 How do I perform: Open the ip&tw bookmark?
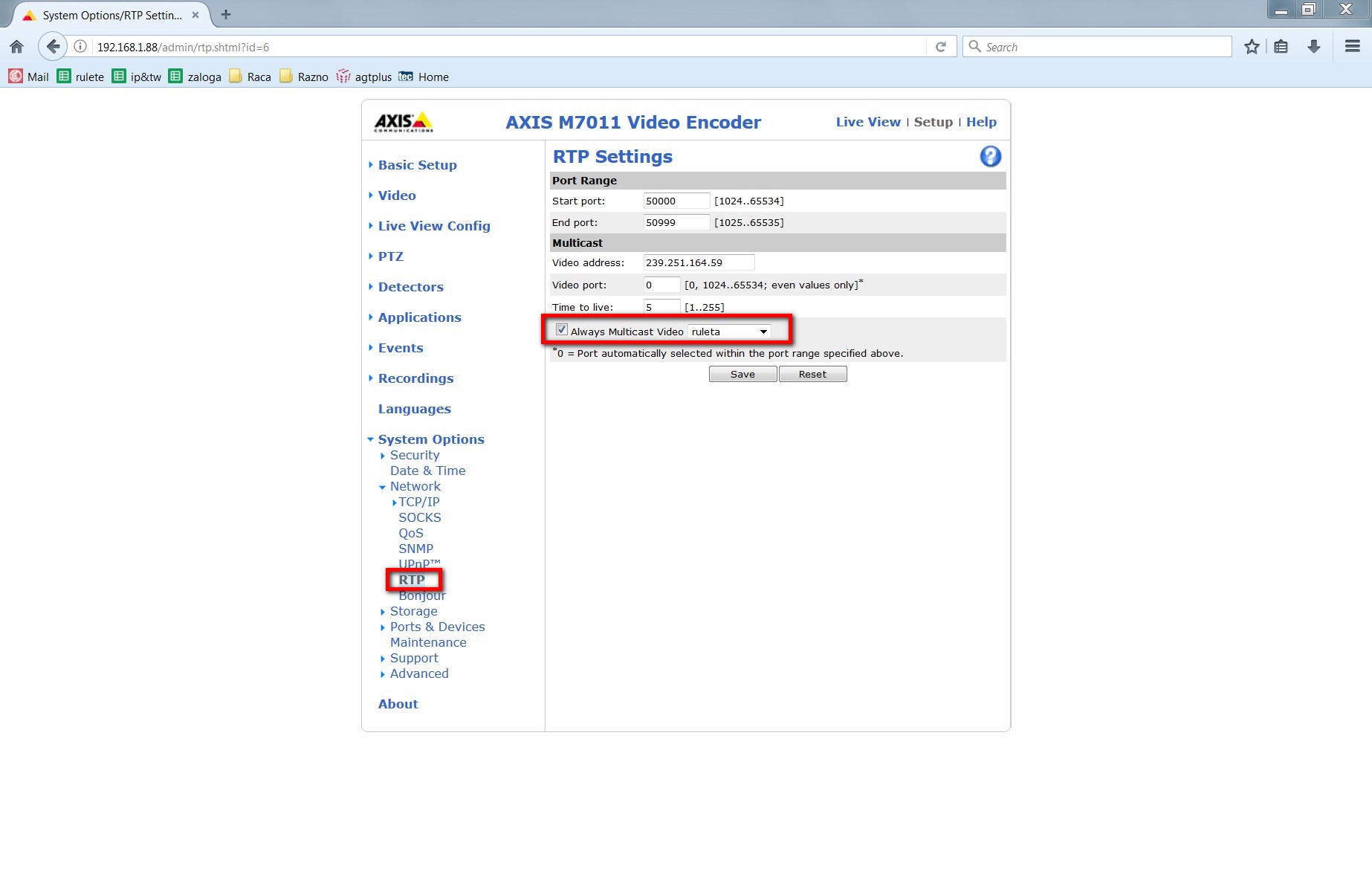pyautogui.click(x=137, y=77)
